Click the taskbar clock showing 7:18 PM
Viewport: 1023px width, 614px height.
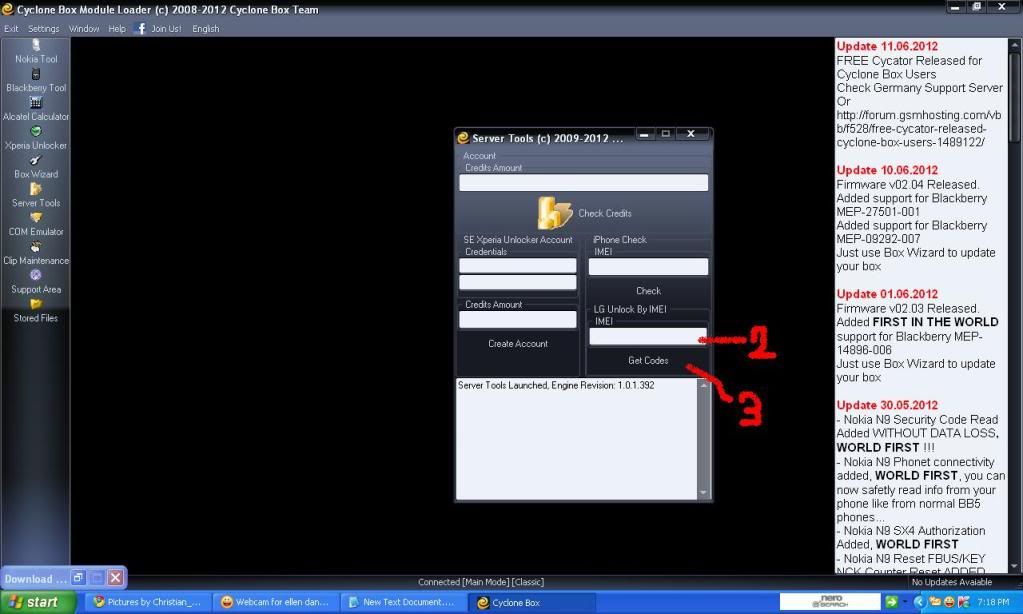(992, 602)
